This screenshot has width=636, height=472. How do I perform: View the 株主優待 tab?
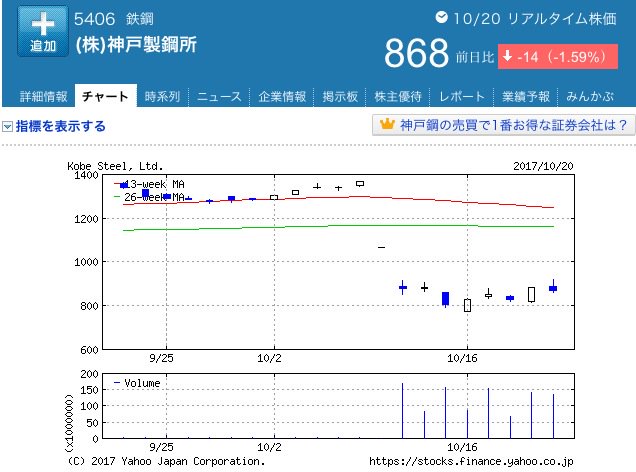(398, 97)
